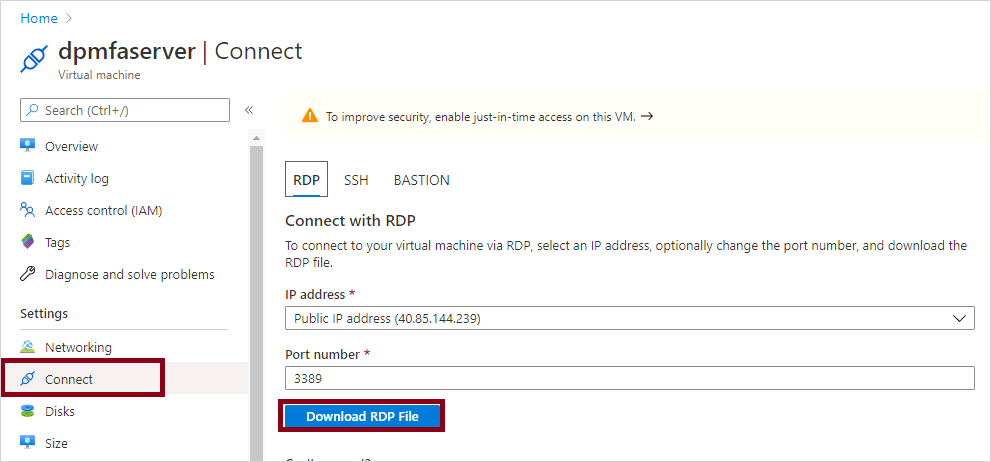Select the RDP tab

306,180
